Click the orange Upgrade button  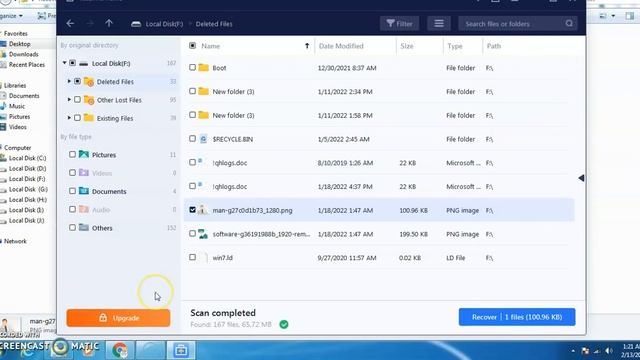118,318
